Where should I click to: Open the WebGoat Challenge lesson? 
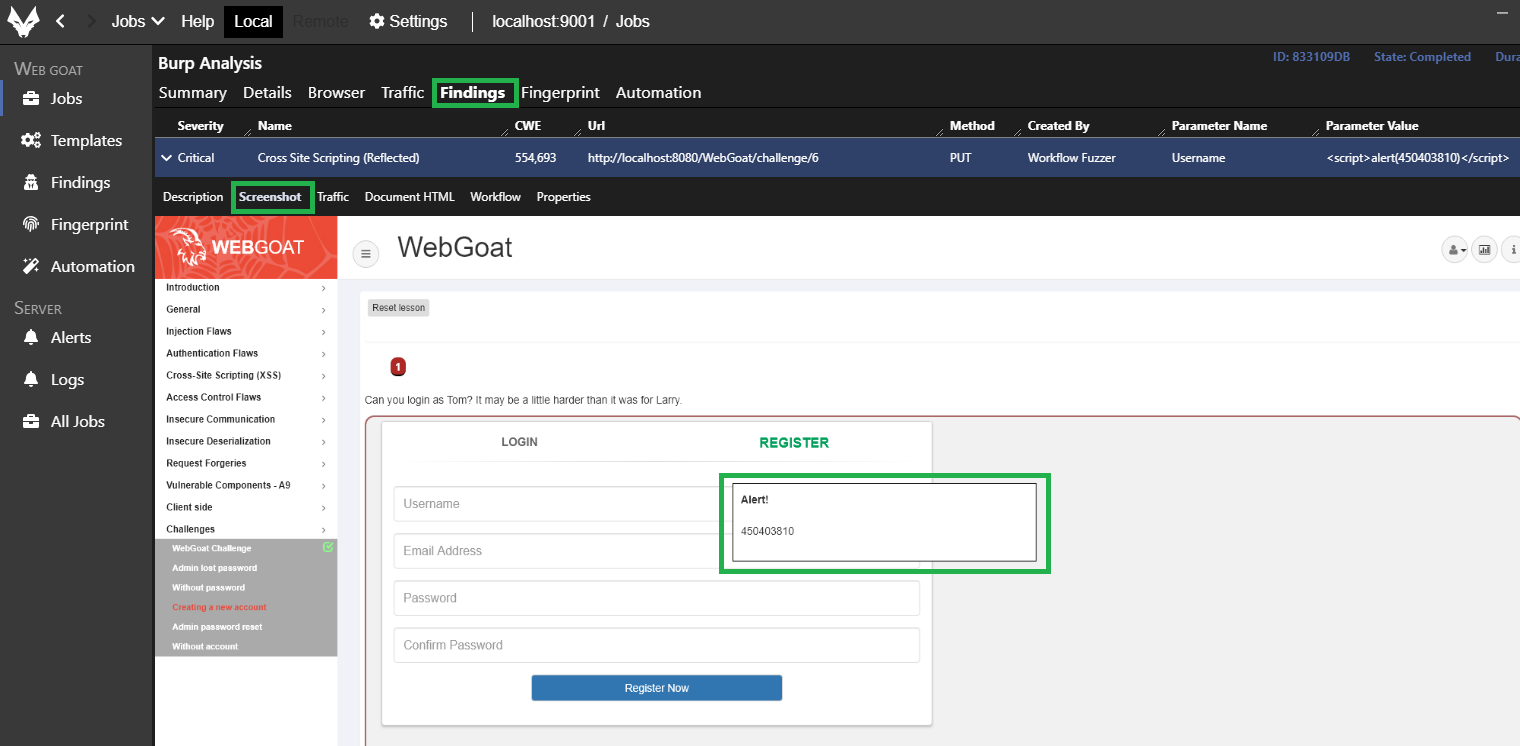212,549
